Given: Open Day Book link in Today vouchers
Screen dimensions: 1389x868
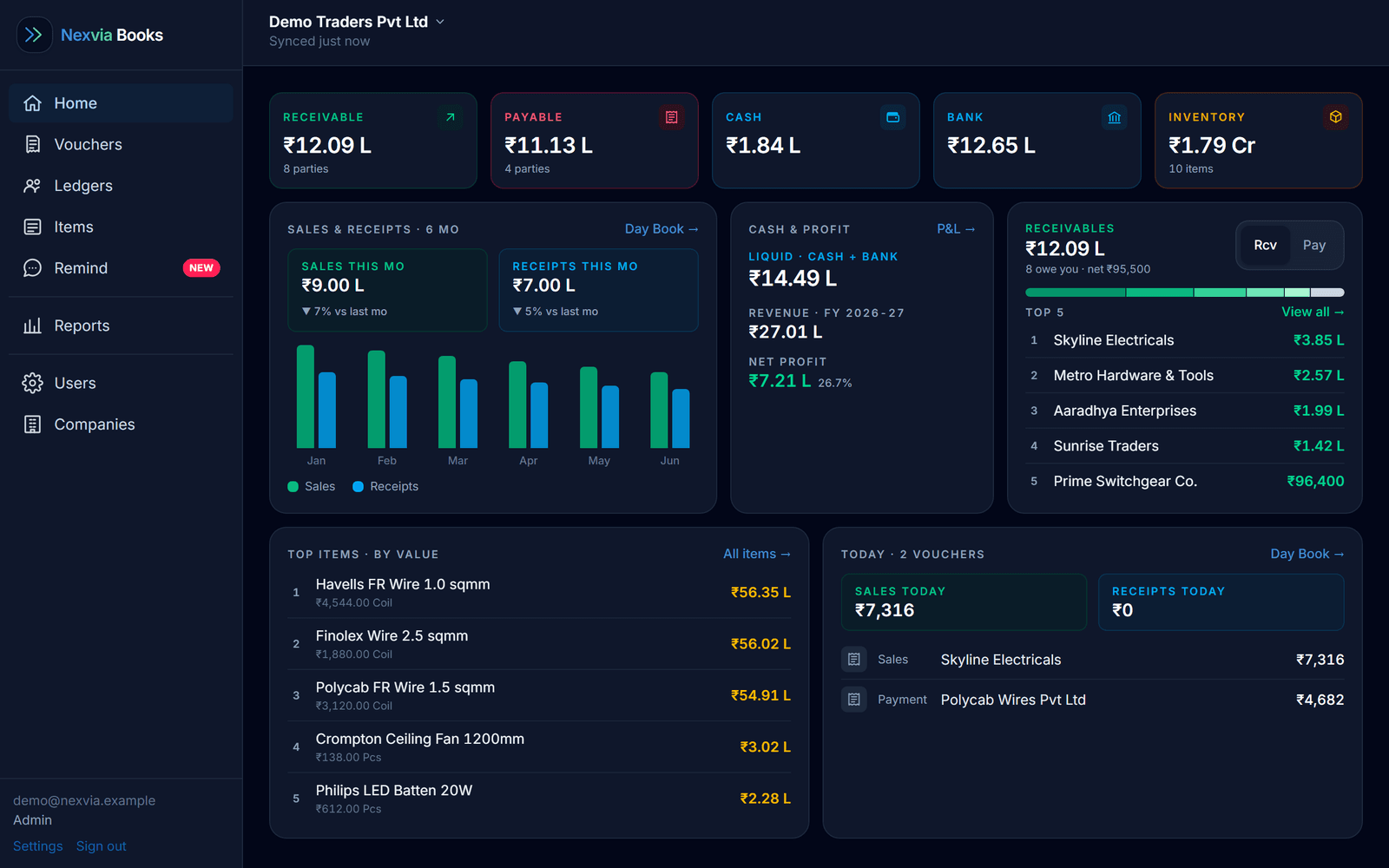Looking at the screenshot, I should (x=1307, y=554).
